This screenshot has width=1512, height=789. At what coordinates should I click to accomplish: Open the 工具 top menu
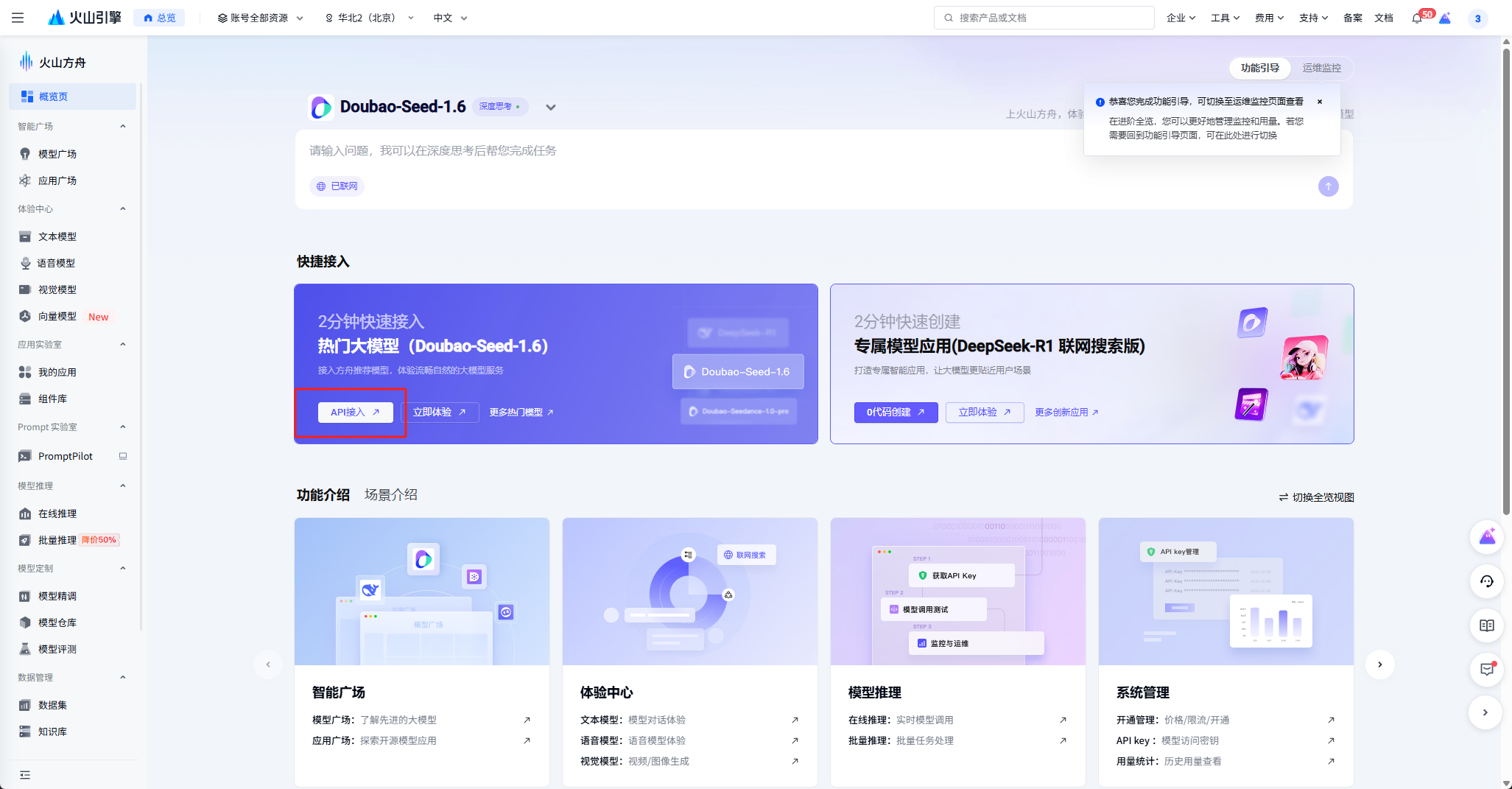point(1225,18)
